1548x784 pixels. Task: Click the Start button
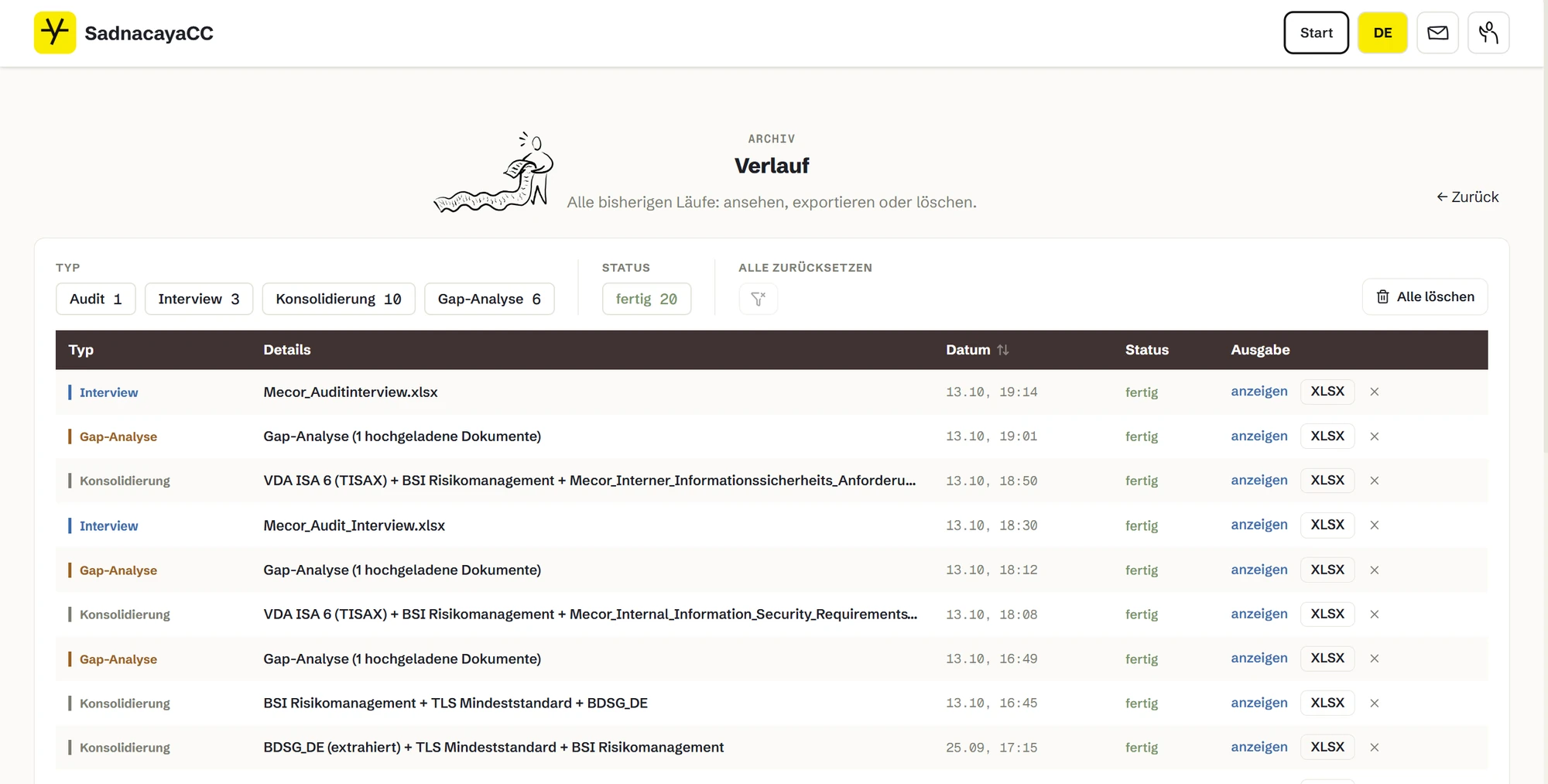tap(1316, 33)
